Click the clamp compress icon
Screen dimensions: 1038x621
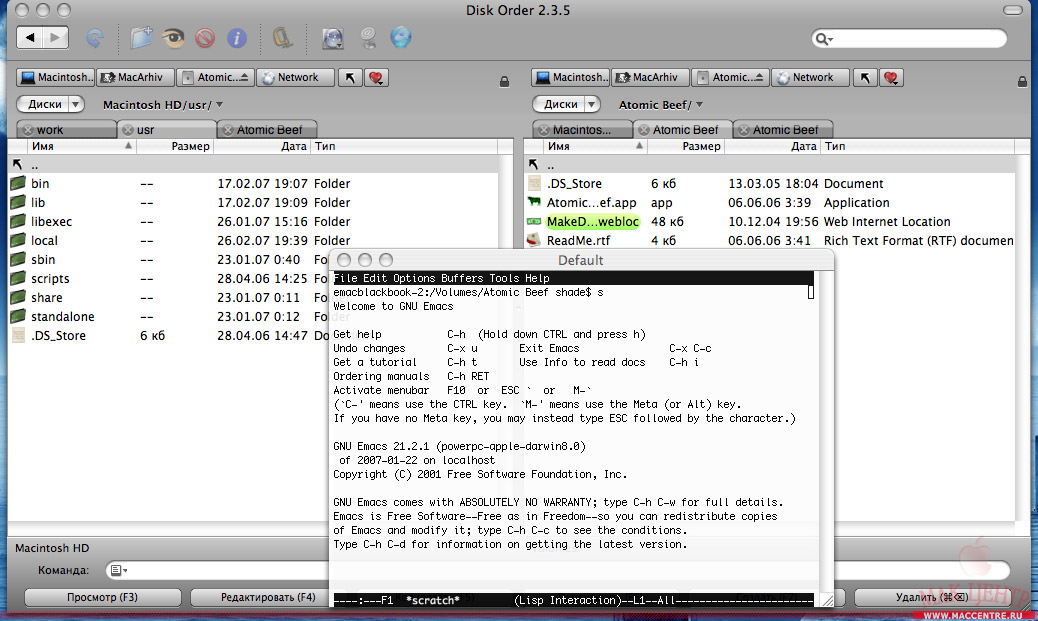point(283,38)
